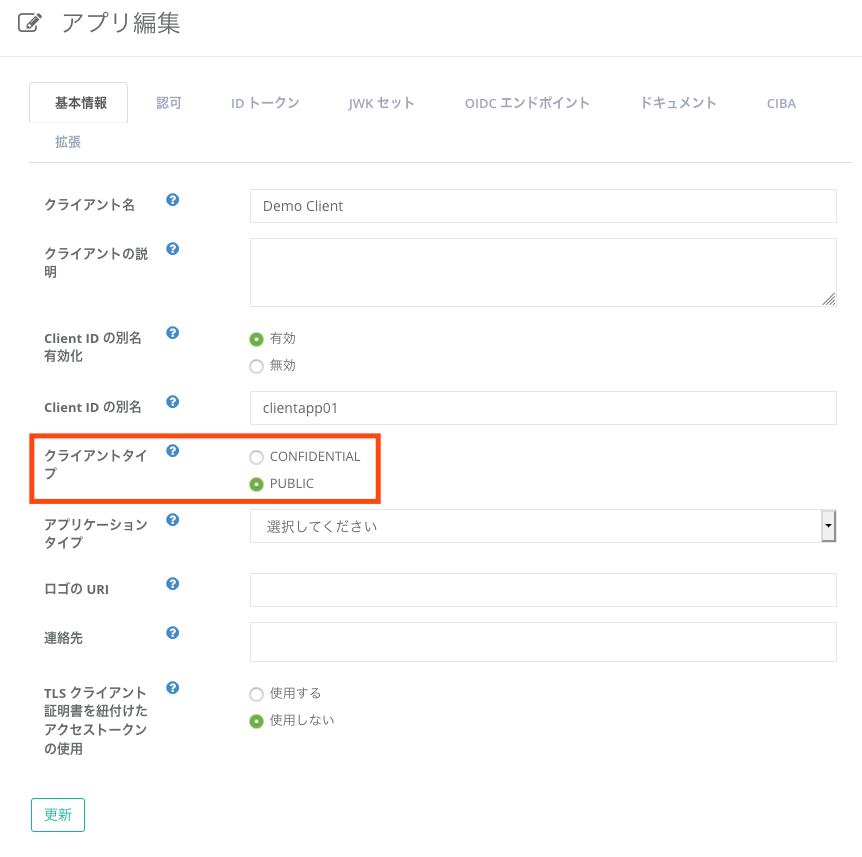Image resolution: width=862 pixels, height=857 pixels.
Task: Click the クライアント名 input field
Action: point(542,206)
